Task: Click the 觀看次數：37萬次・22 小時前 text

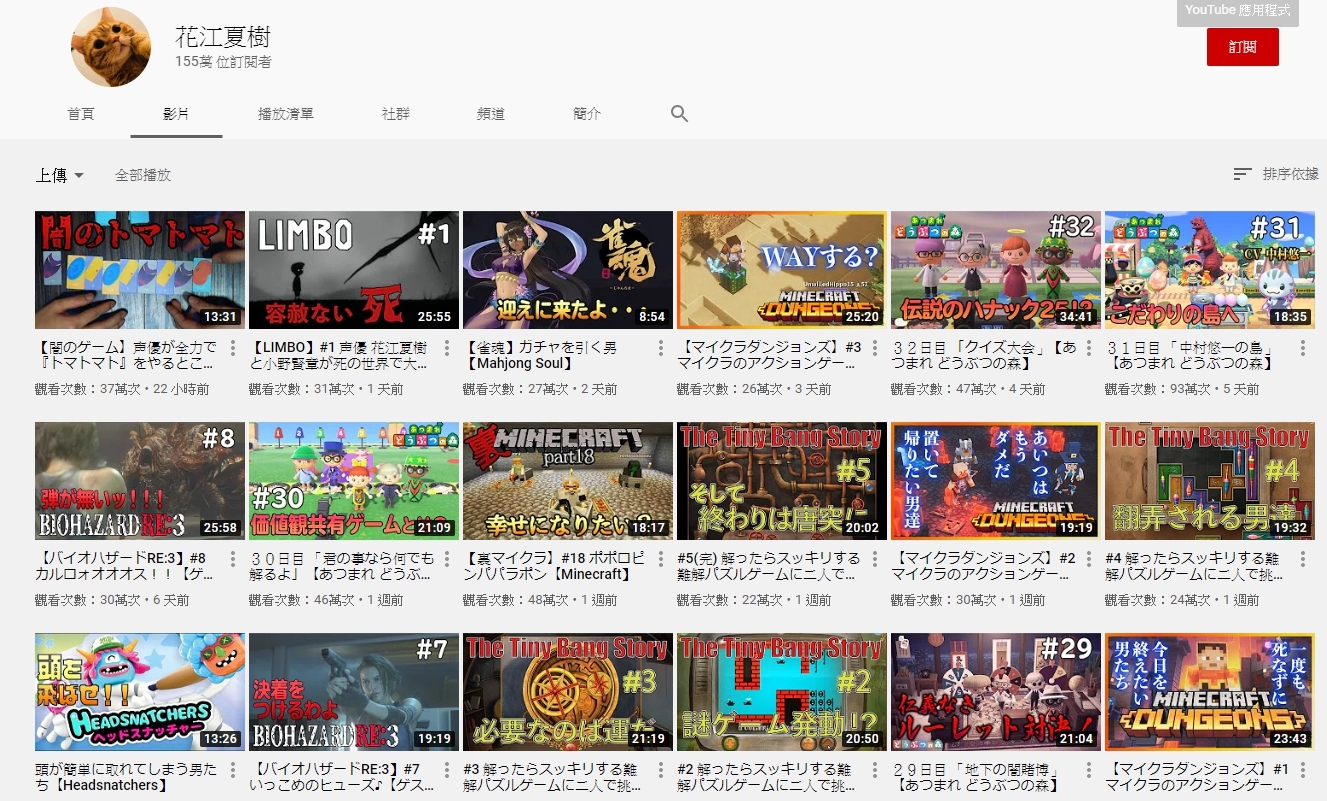Action: (x=122, y=390)
